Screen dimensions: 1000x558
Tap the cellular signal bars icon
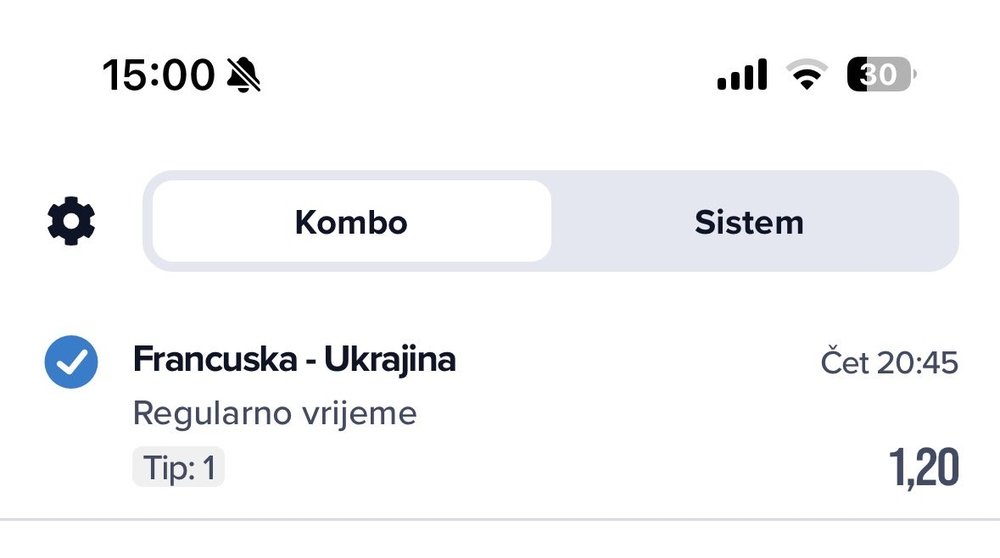click(x=742, y=75)
